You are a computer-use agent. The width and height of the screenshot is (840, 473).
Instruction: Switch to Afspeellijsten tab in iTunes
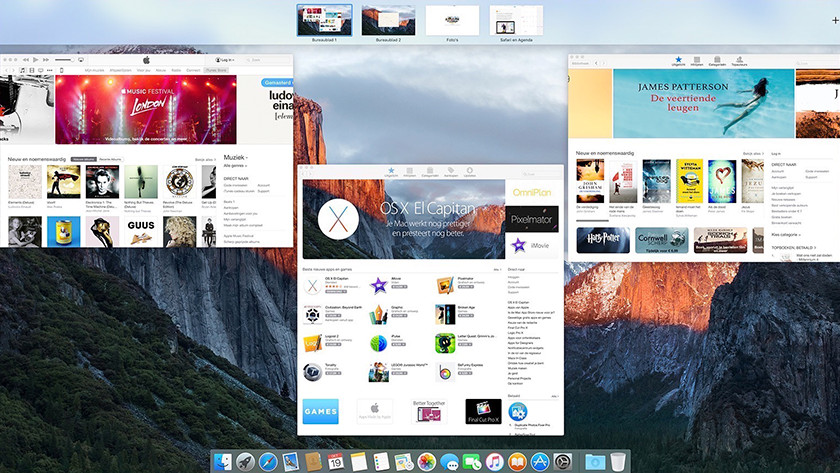[121, 70]
